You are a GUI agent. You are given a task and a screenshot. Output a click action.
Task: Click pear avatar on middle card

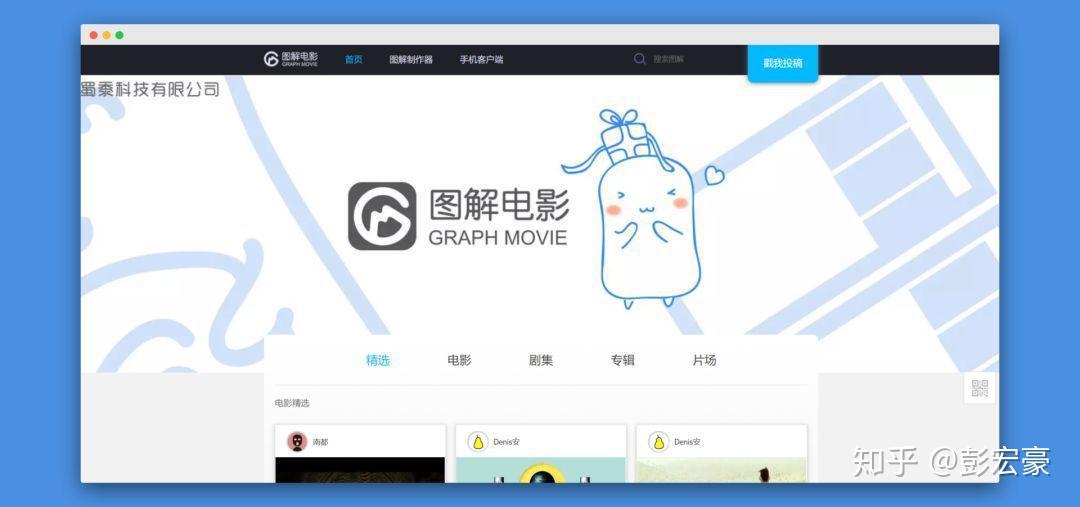tap(477, 442)
